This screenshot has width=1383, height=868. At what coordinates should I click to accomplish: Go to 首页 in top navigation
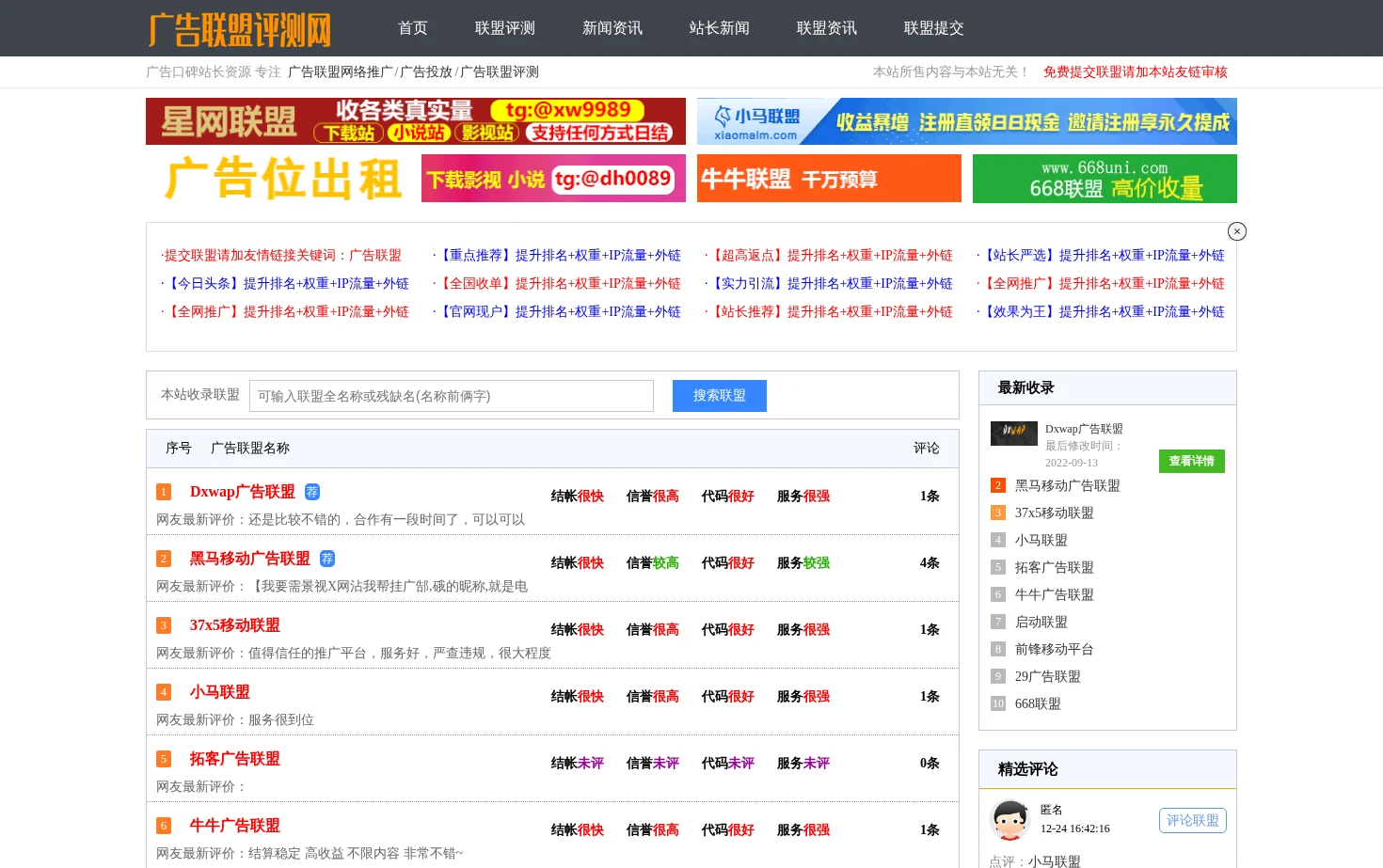(x=413, y=28)
